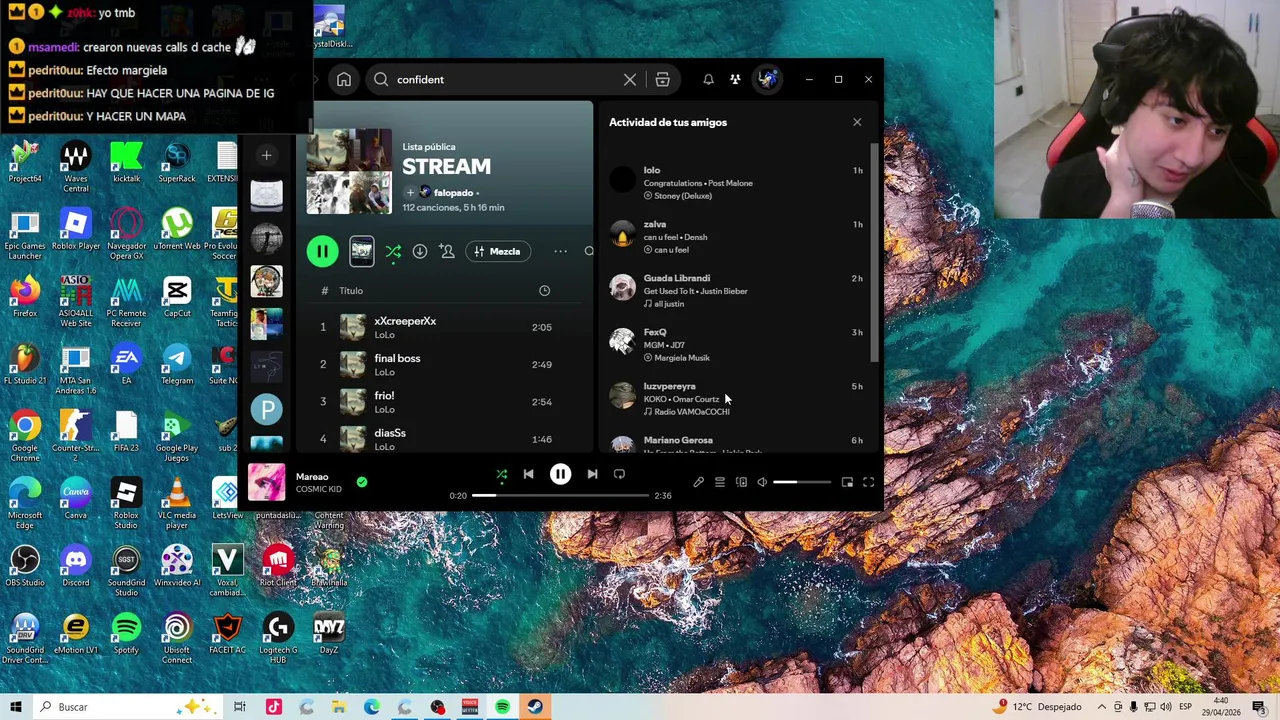Open Guada Librandi's profile in friend activity
This screenshot has width=1280, height=720.
click(677, 278)
